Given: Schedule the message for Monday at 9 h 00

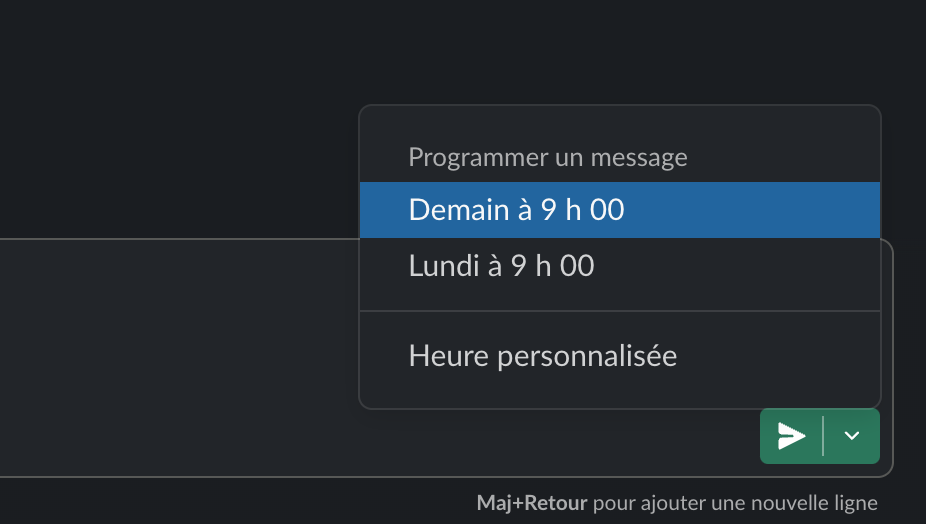Looking at the screenshot, I should pyautogui.click(x=502, y=266).
